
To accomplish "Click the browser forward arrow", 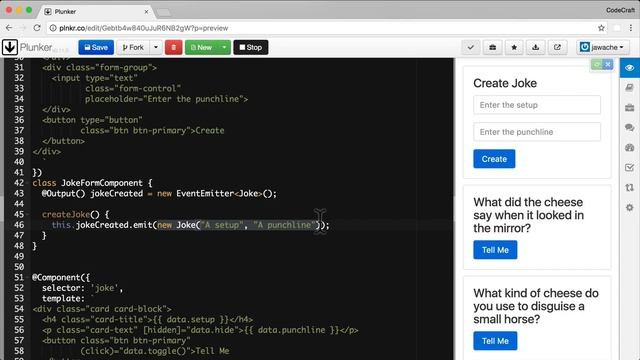I will point(23,28).
